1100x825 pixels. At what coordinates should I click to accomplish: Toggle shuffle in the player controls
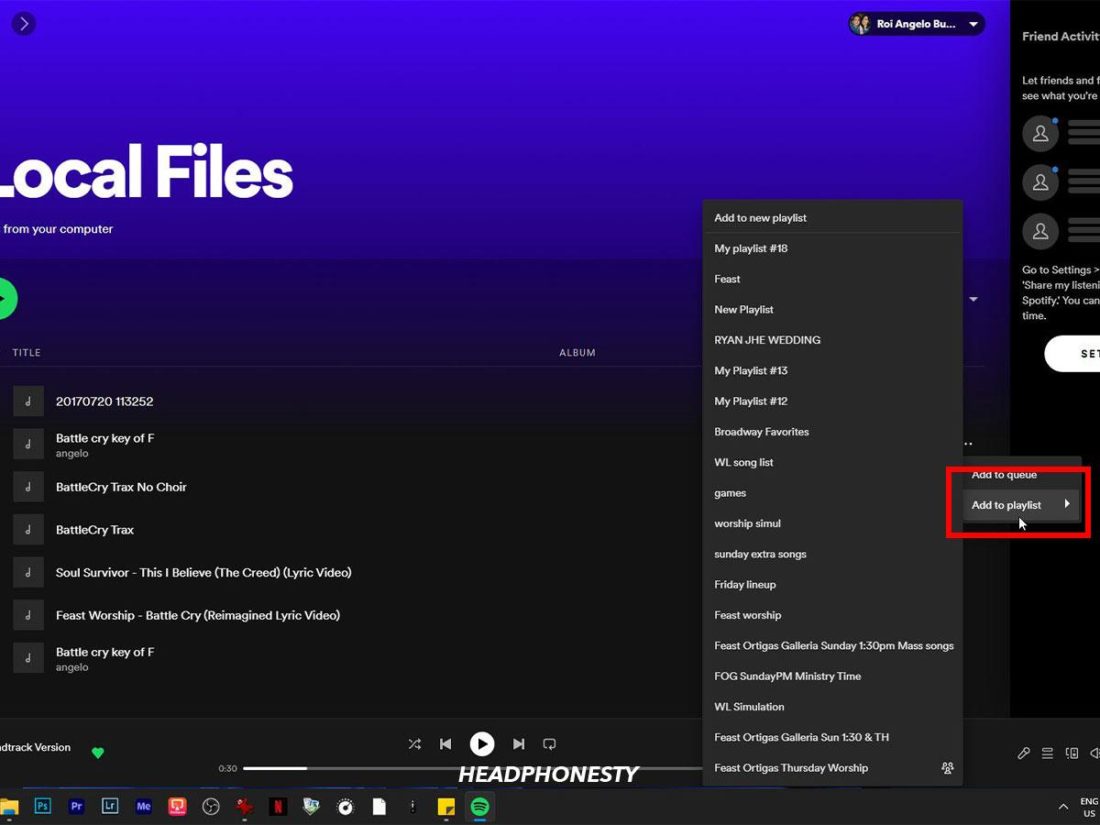coord(415,744)
